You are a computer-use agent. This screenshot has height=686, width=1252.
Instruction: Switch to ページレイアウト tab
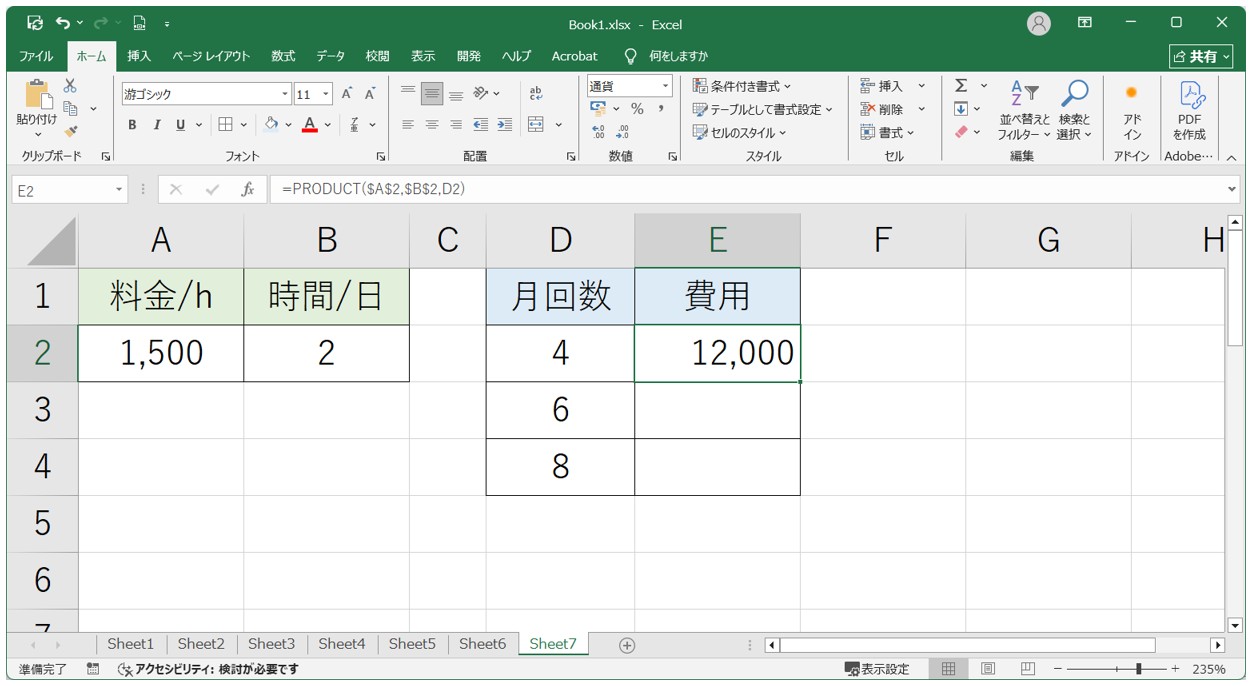[x=211, y=56]
